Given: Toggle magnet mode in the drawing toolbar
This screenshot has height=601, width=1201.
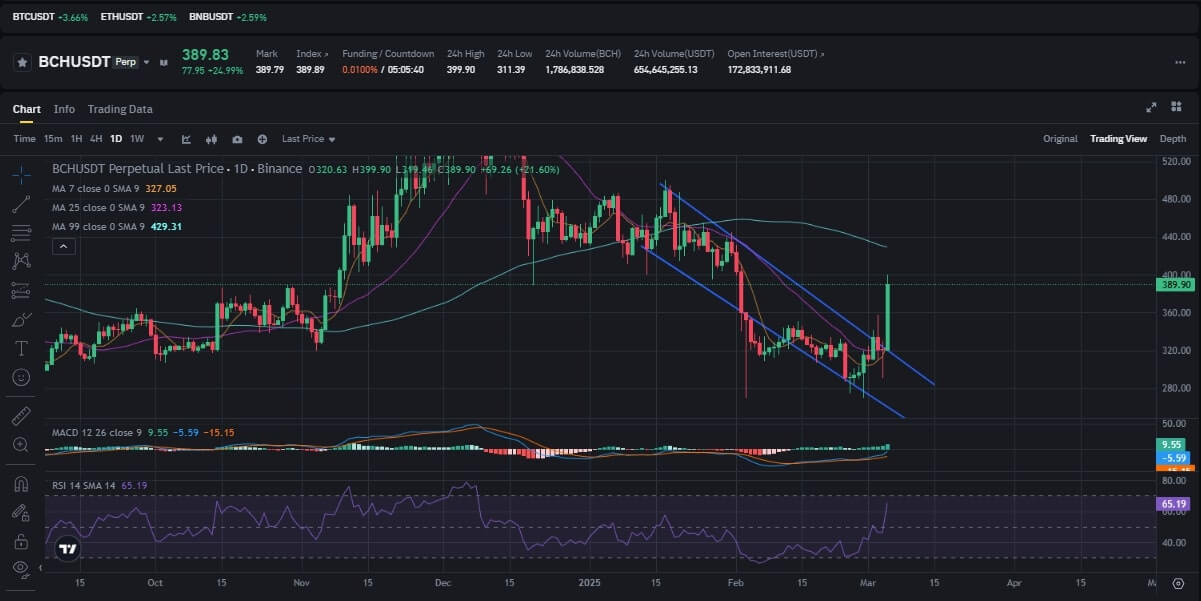Looking at the screenshot, I should (x=21, y=484).
